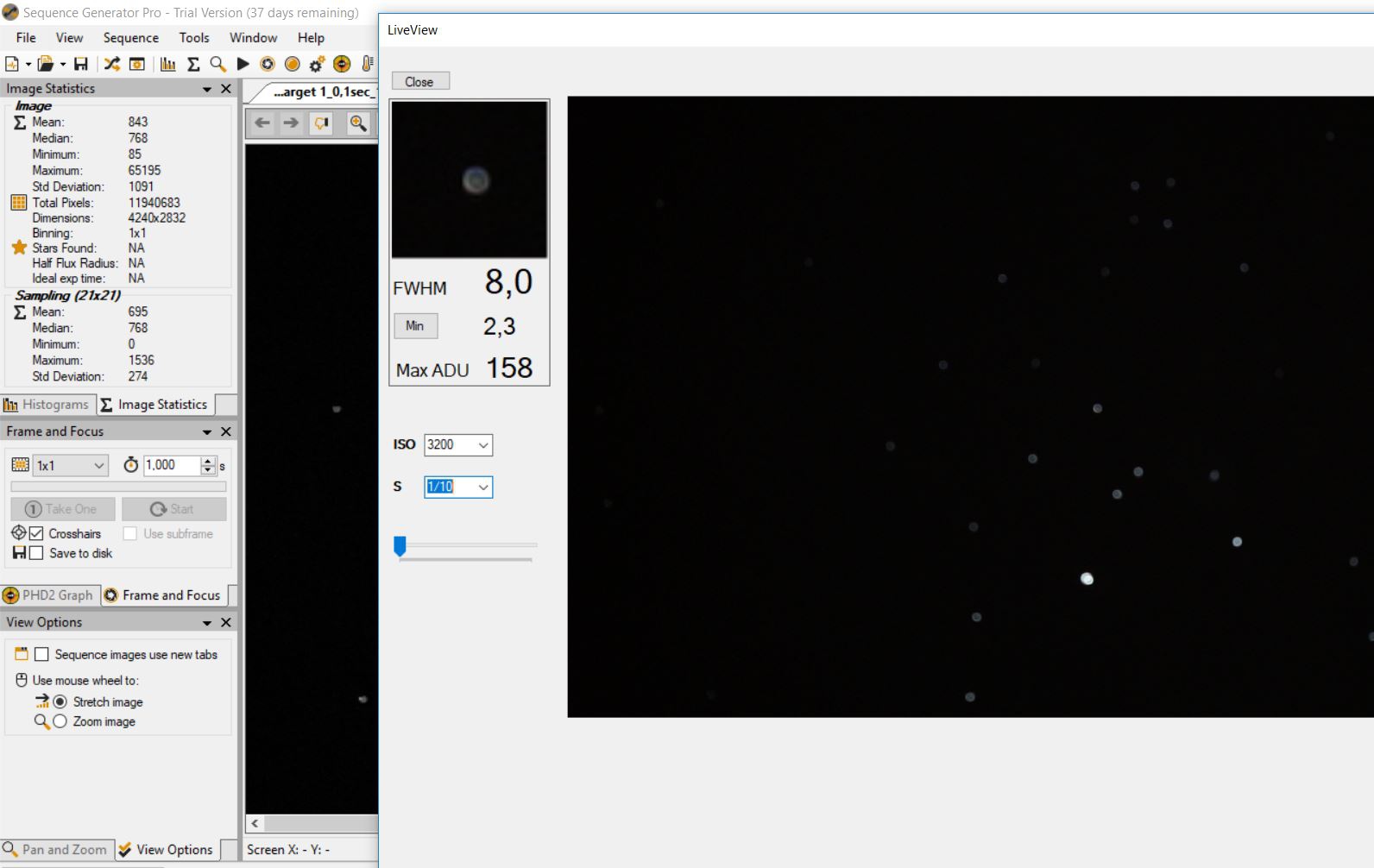Save the sequence with the floppy disk icon
The height and width of the screenshot is (868, 1374).
coord(81,64)
